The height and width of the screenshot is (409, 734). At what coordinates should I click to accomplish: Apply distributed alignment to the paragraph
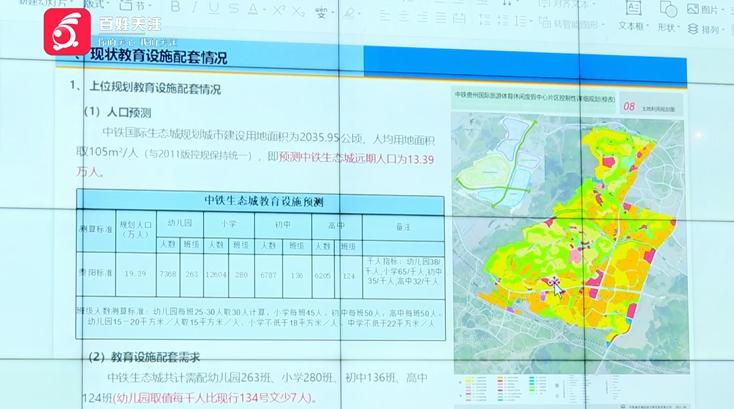point(460,18)
